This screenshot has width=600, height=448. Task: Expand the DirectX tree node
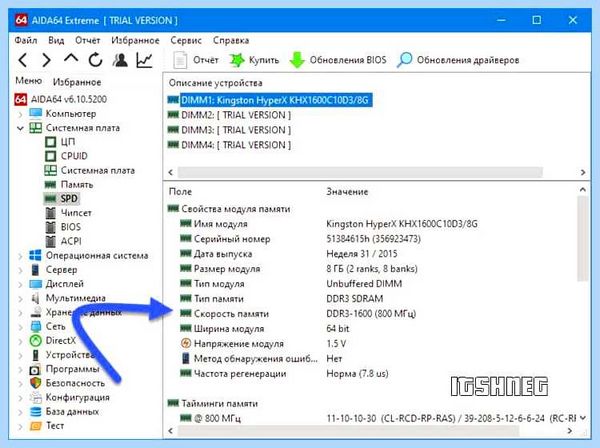click(x=20, y=341)
